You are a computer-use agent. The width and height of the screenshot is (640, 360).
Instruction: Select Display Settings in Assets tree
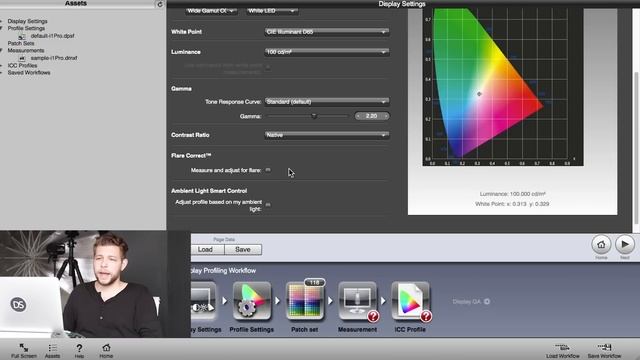coord(27,21)
